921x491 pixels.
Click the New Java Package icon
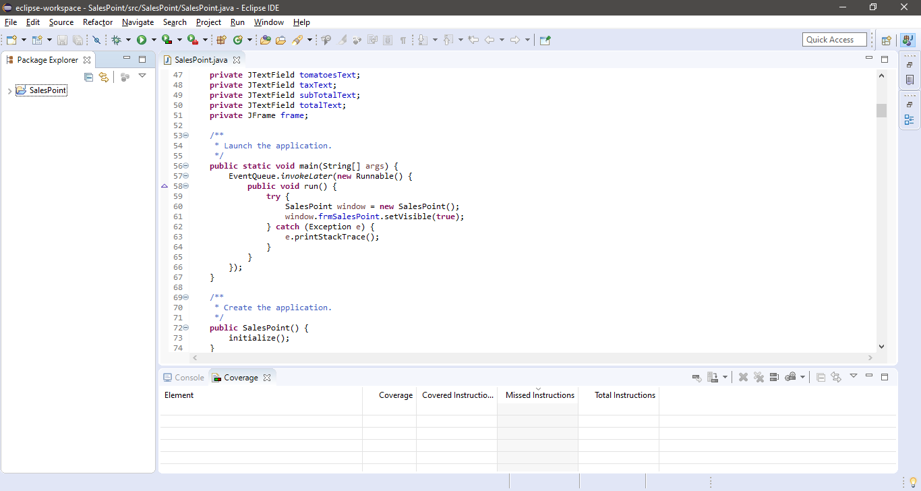click(221, 40)
